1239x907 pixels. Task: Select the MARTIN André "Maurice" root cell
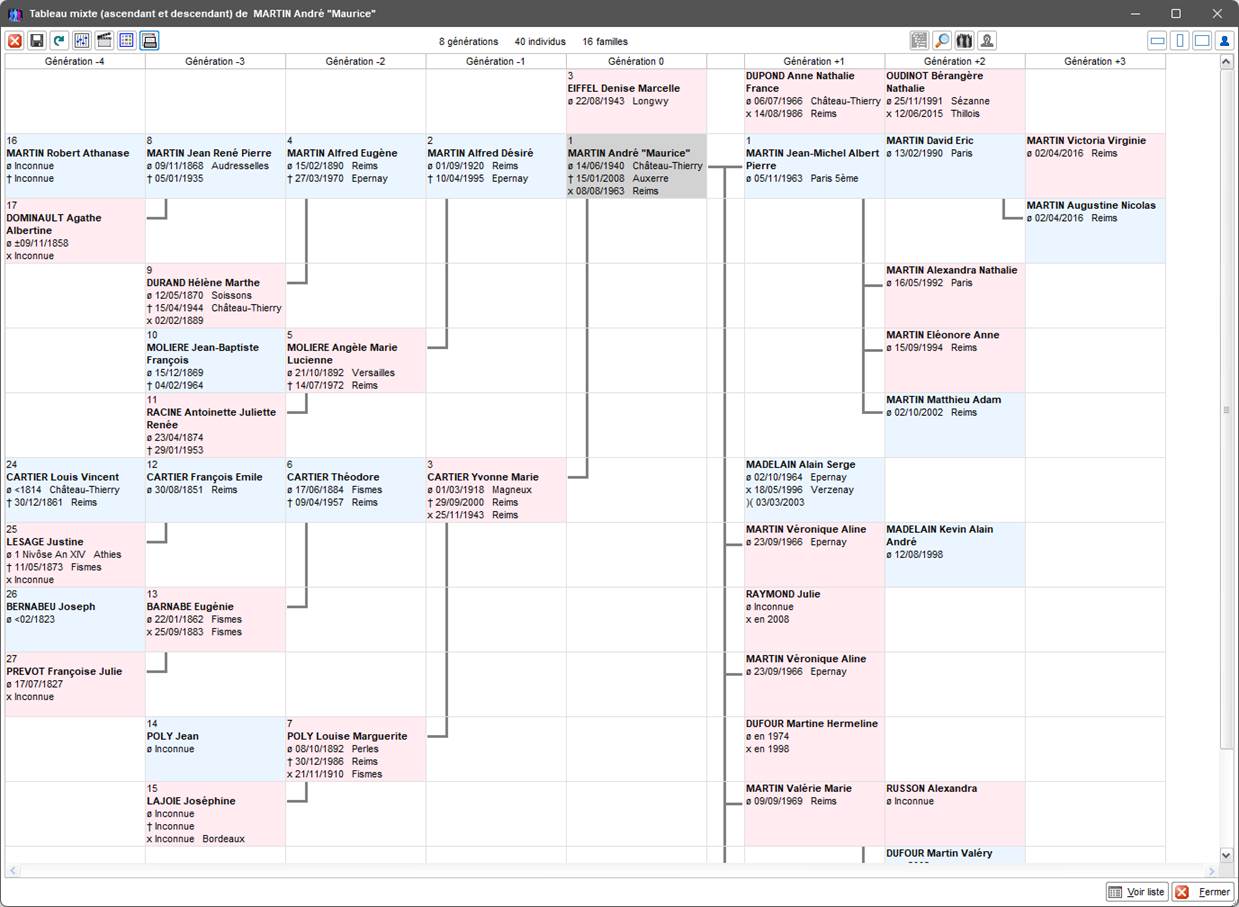click(x=635, y=166)
